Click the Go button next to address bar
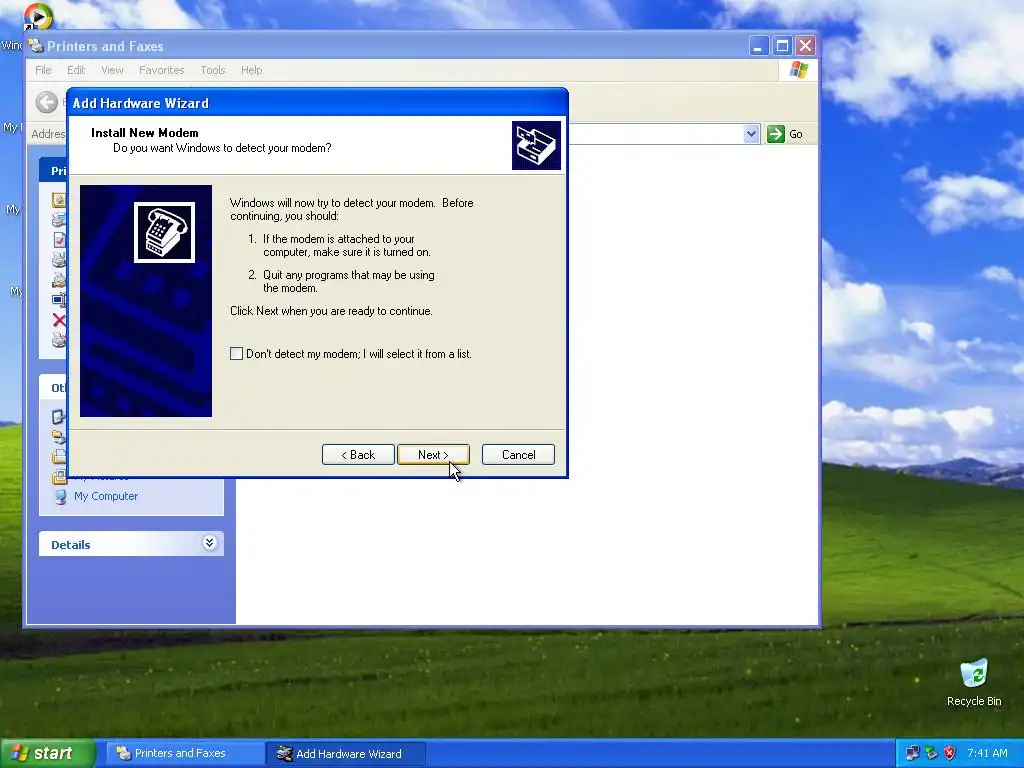This screenshot has height=768, width=1024. [x=786, y=134]
